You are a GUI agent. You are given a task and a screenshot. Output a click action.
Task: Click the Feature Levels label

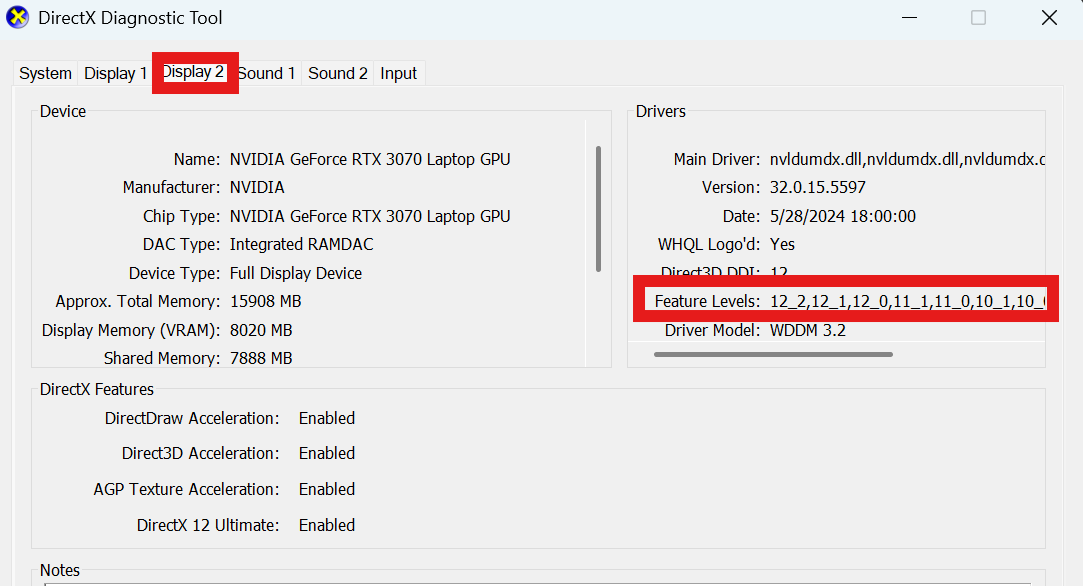coord(707,302)
